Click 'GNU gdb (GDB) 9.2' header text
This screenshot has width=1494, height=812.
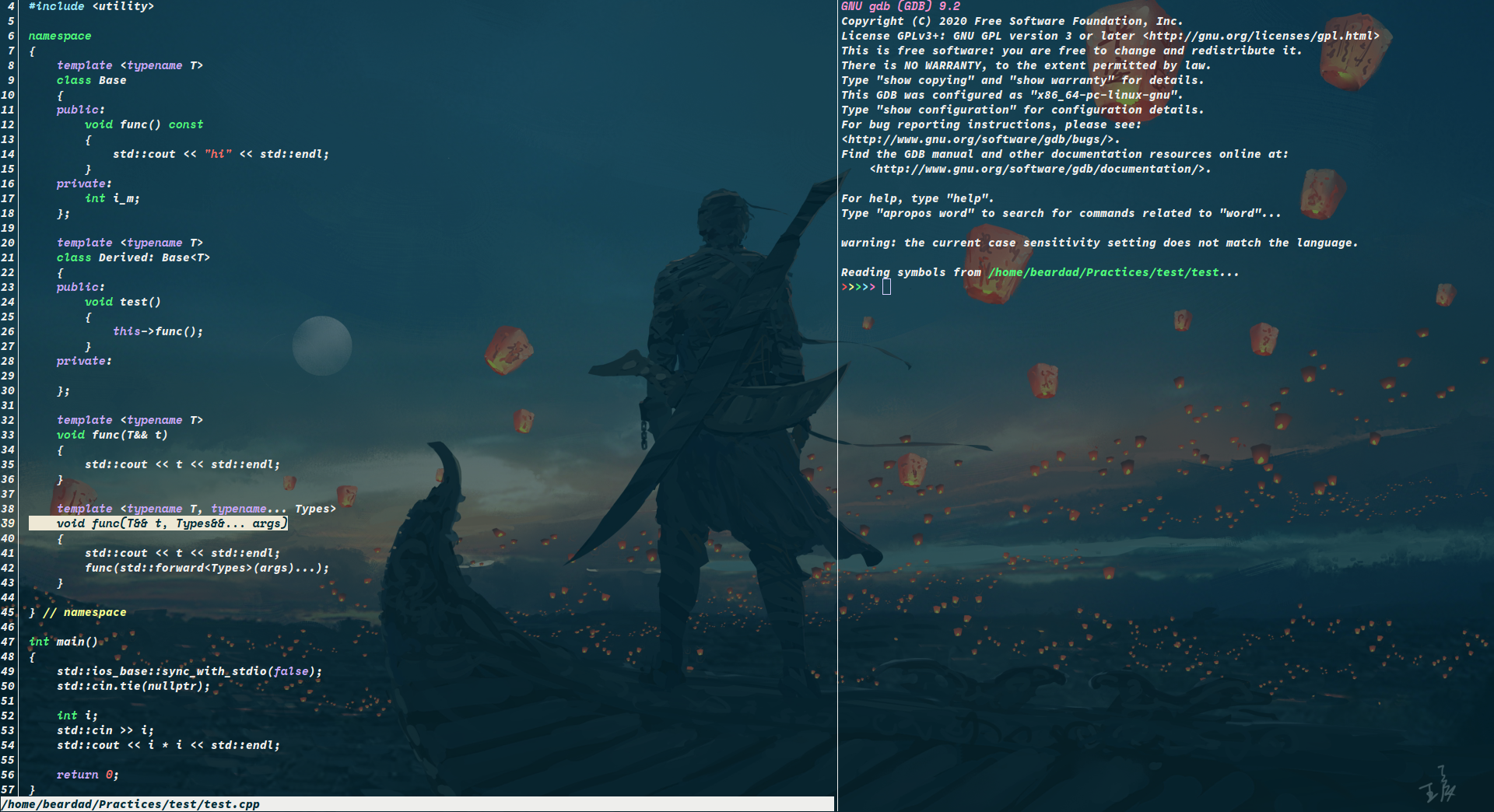click(x=900, y=6)
